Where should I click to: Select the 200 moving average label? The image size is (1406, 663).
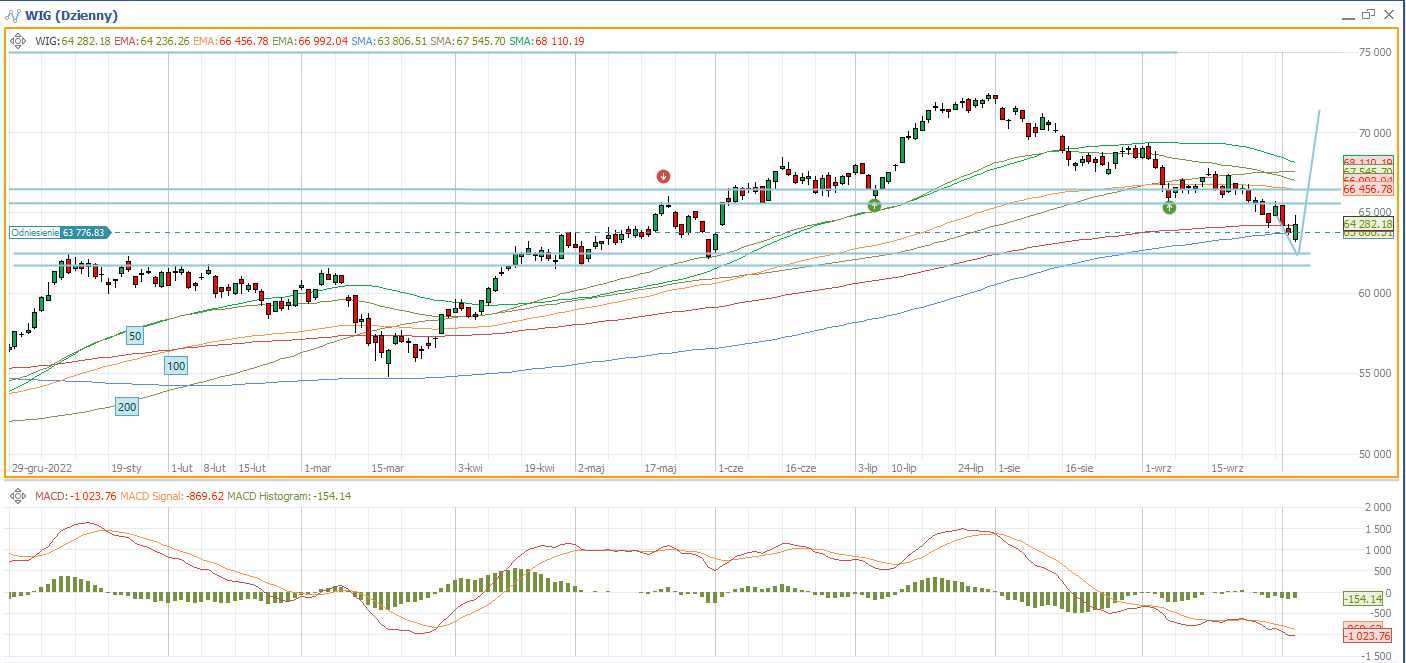127,407
